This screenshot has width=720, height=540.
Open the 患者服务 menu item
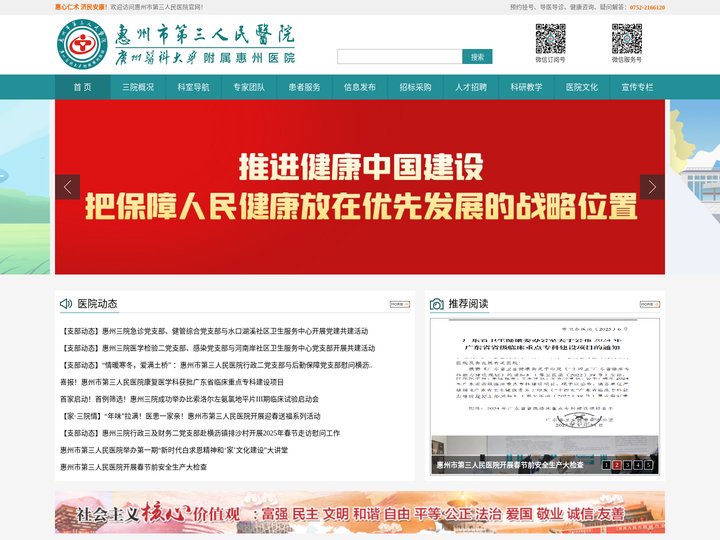(304, 87)
